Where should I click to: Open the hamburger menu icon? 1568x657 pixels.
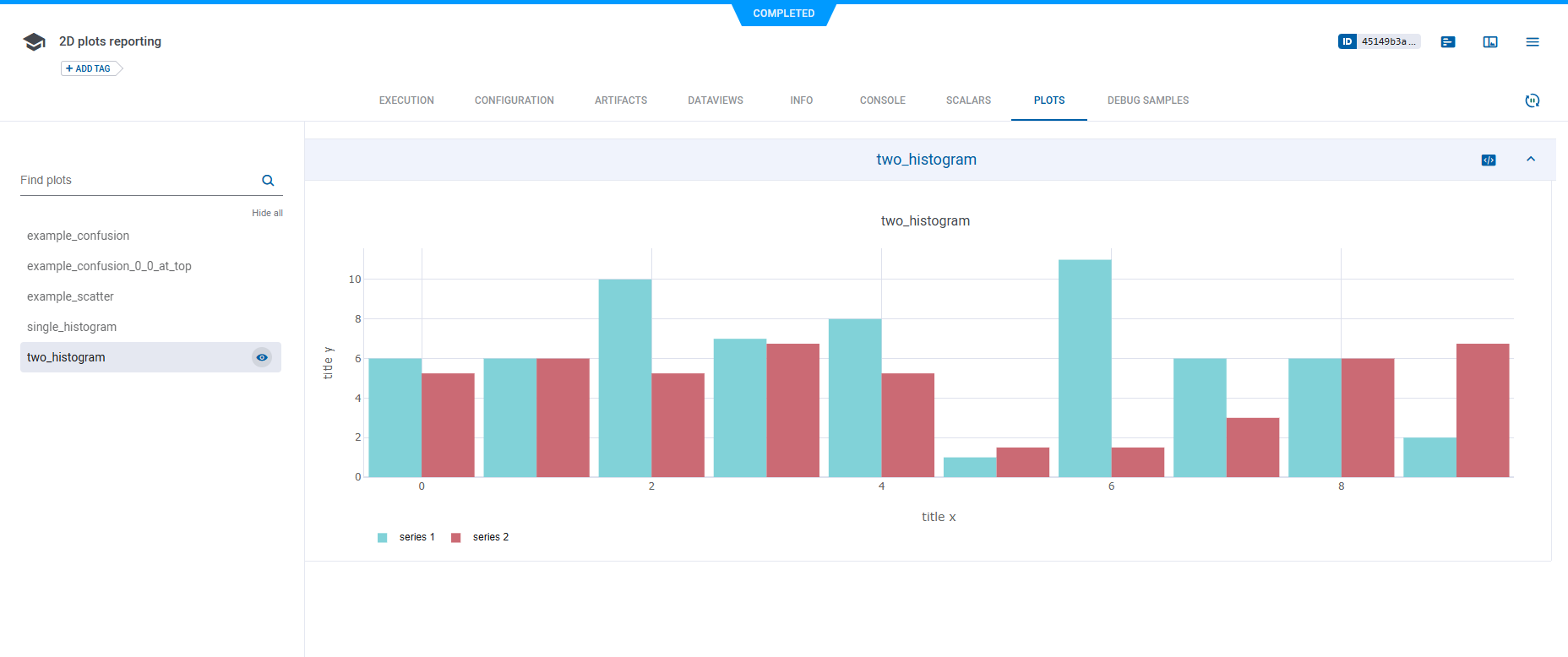tap(1533, 42)
